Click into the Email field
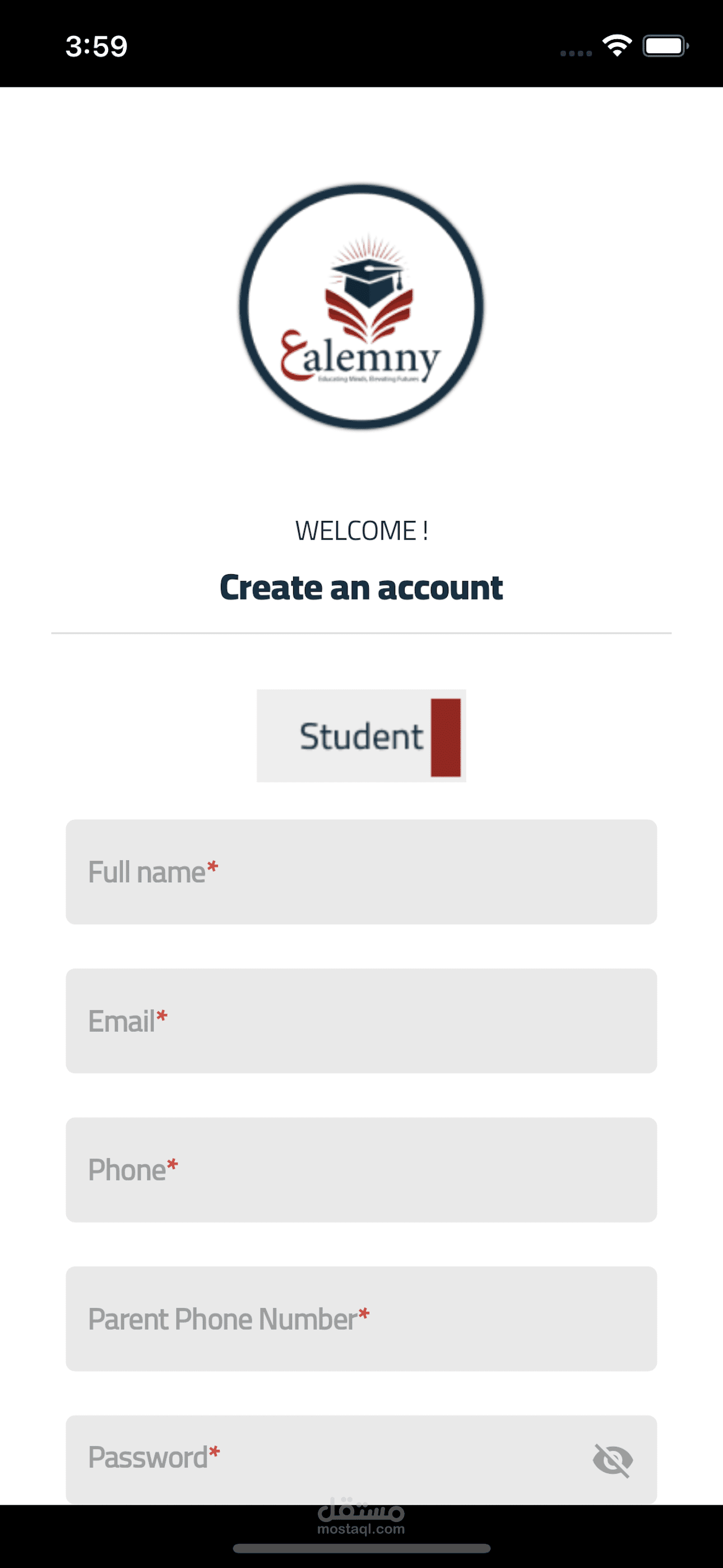This screenshot has width=723, height=1568. tap(361, 1021)
